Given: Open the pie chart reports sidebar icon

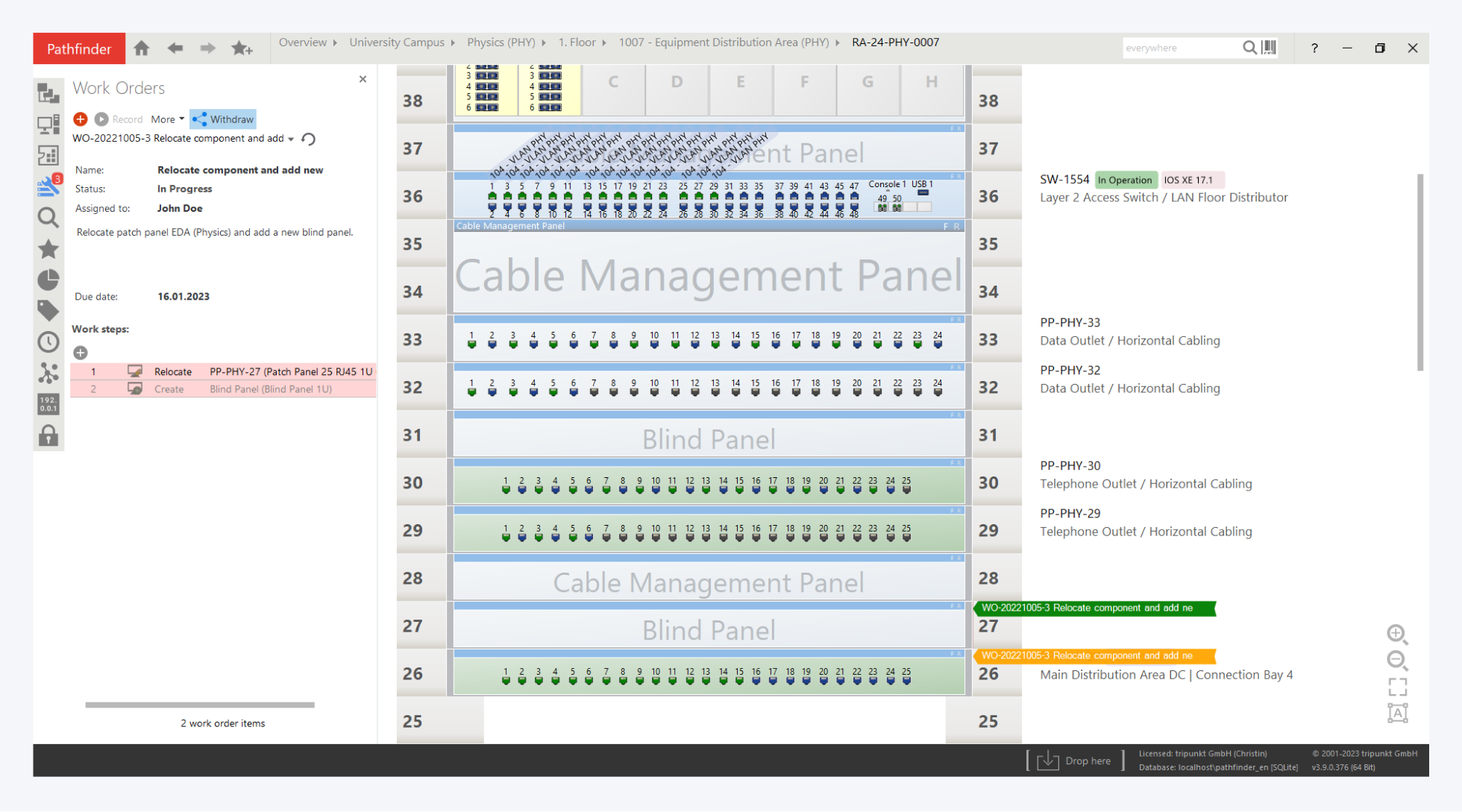Looking at the screenshot, I should coord(48,280).
